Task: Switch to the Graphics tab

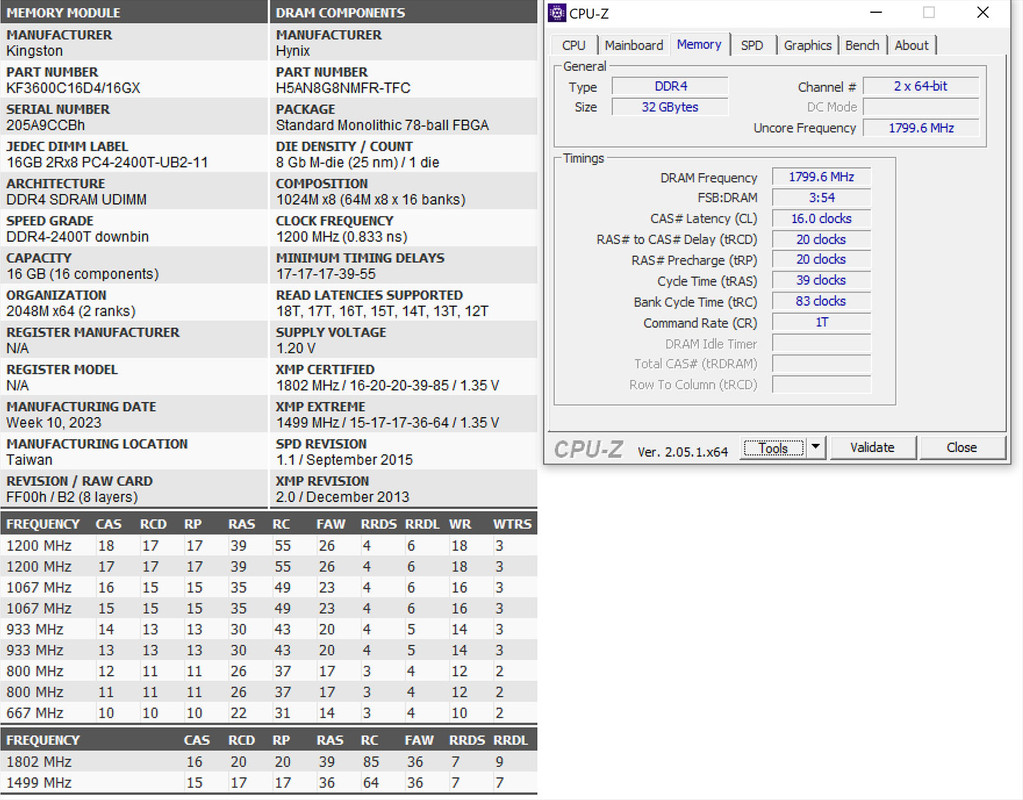Action: pos(808,45)
